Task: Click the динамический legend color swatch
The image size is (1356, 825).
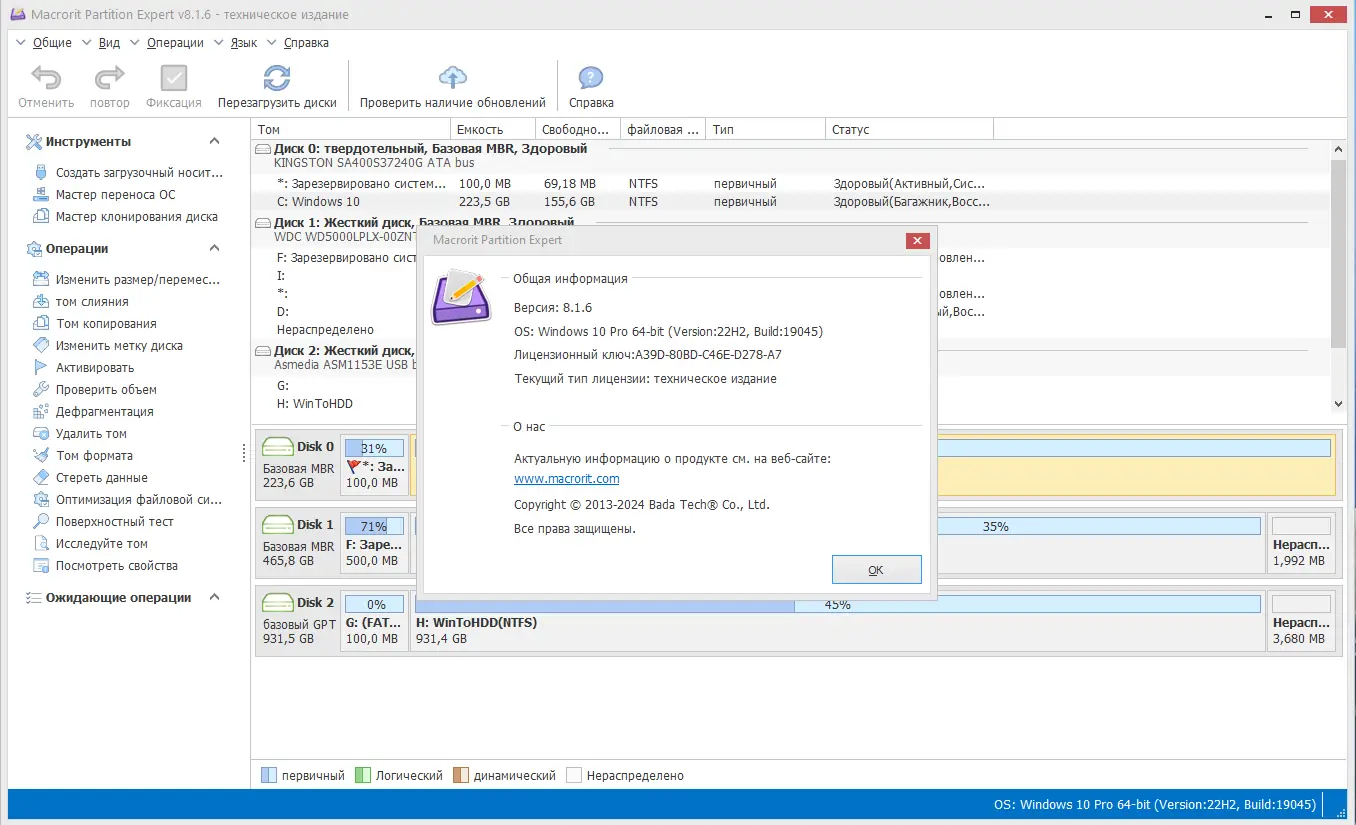Action: pos(461,775)
